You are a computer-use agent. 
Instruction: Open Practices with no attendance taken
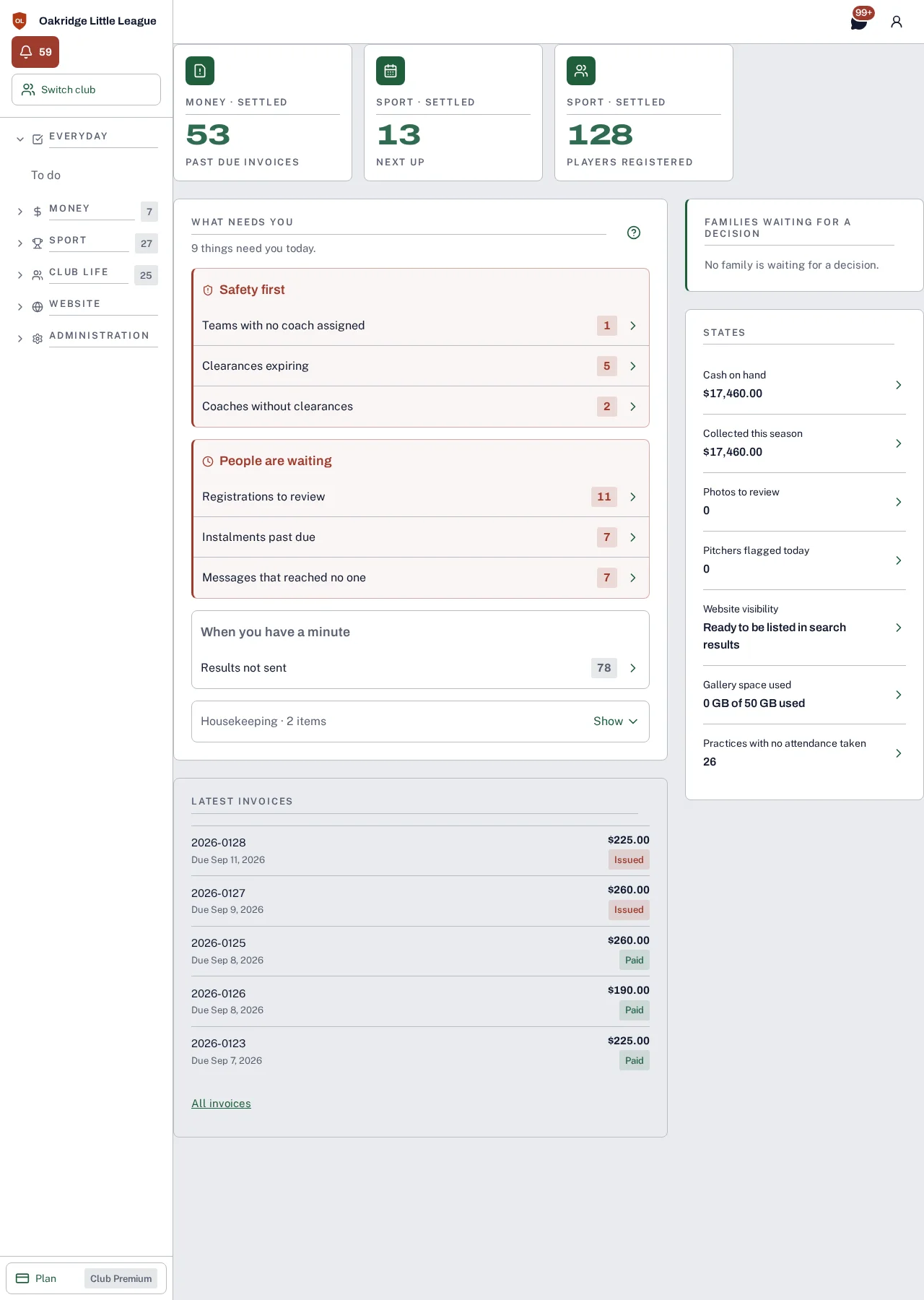(804, 753)
